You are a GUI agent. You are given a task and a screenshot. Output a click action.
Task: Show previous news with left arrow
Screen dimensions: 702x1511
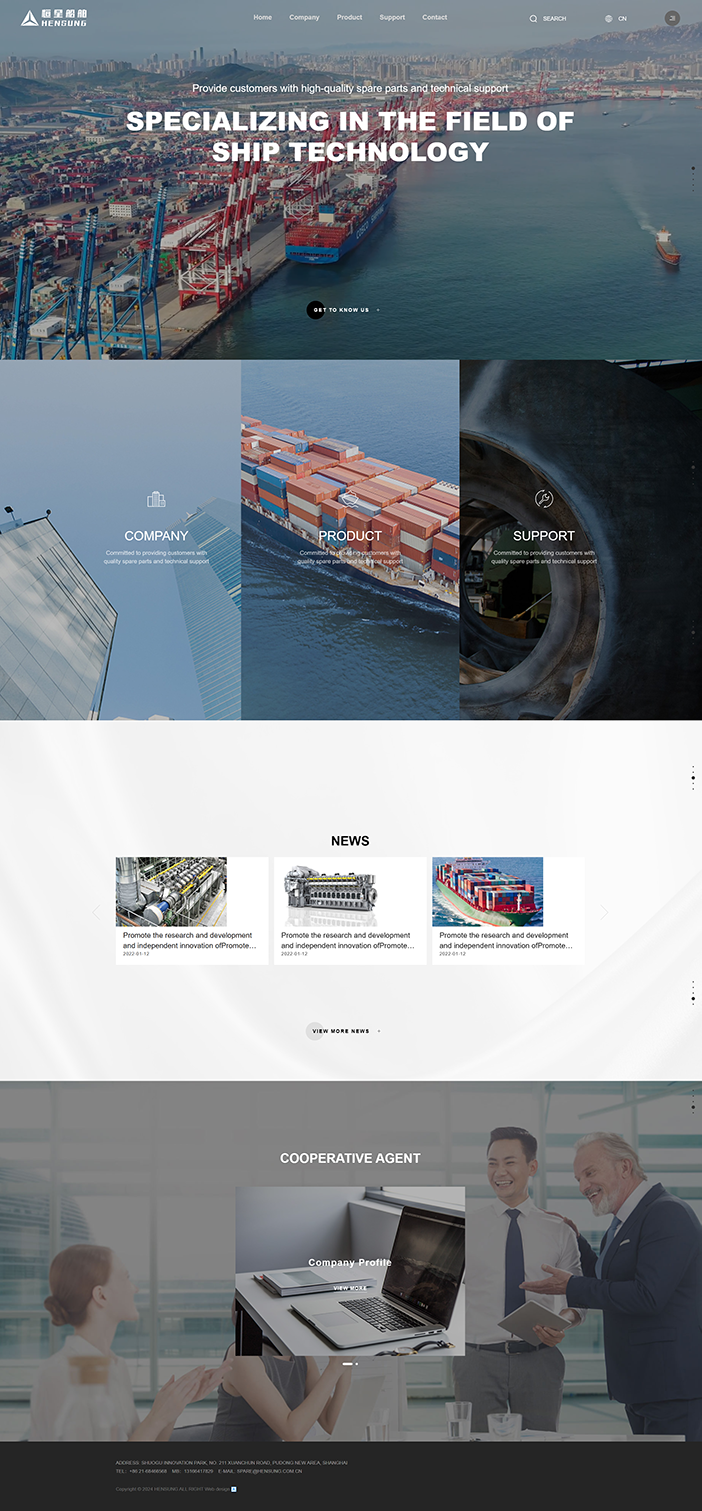(x=96, y=912)
